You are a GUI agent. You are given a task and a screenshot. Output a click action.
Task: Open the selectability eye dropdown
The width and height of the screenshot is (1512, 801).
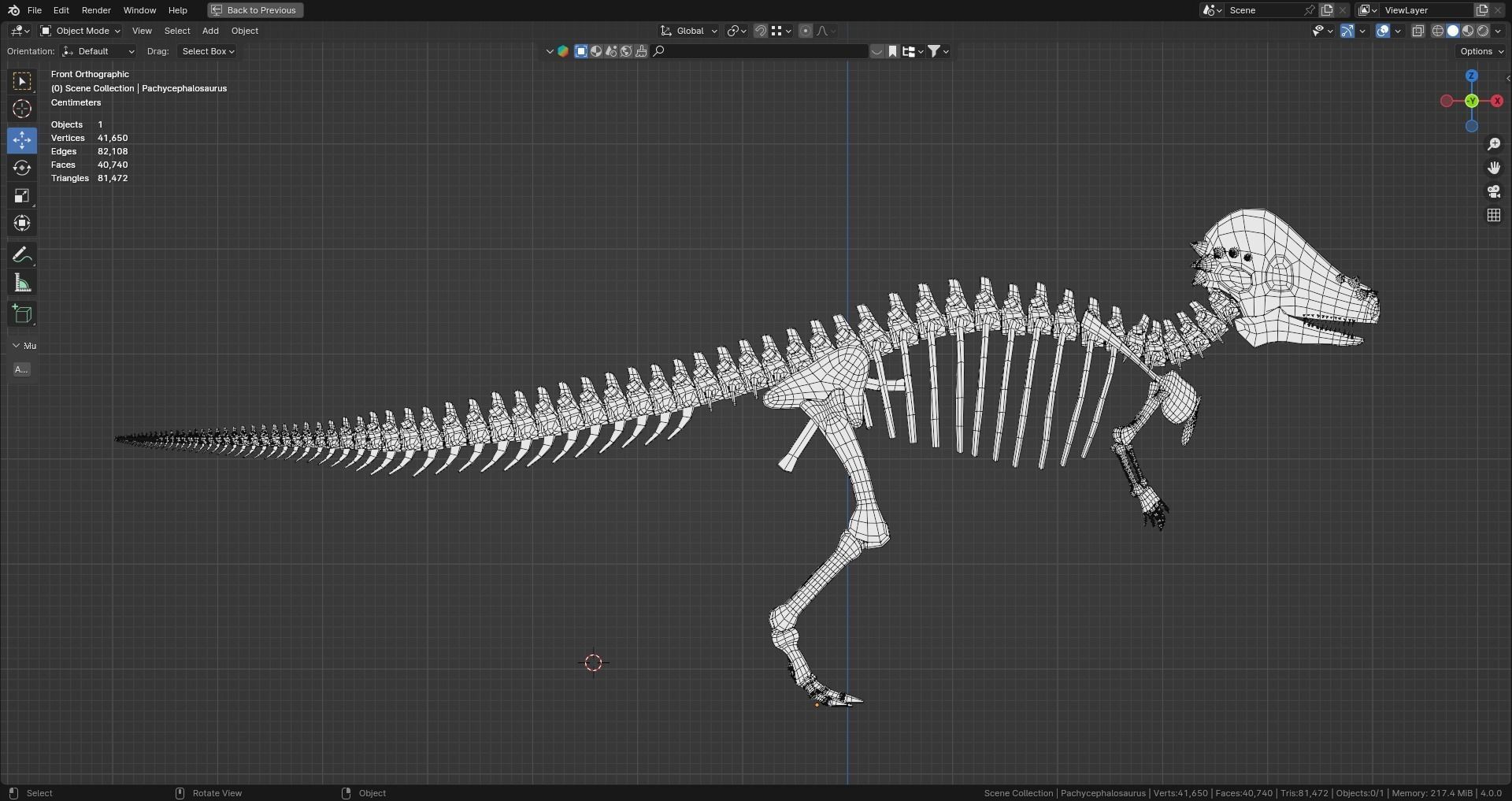(x=1322, y=31)
